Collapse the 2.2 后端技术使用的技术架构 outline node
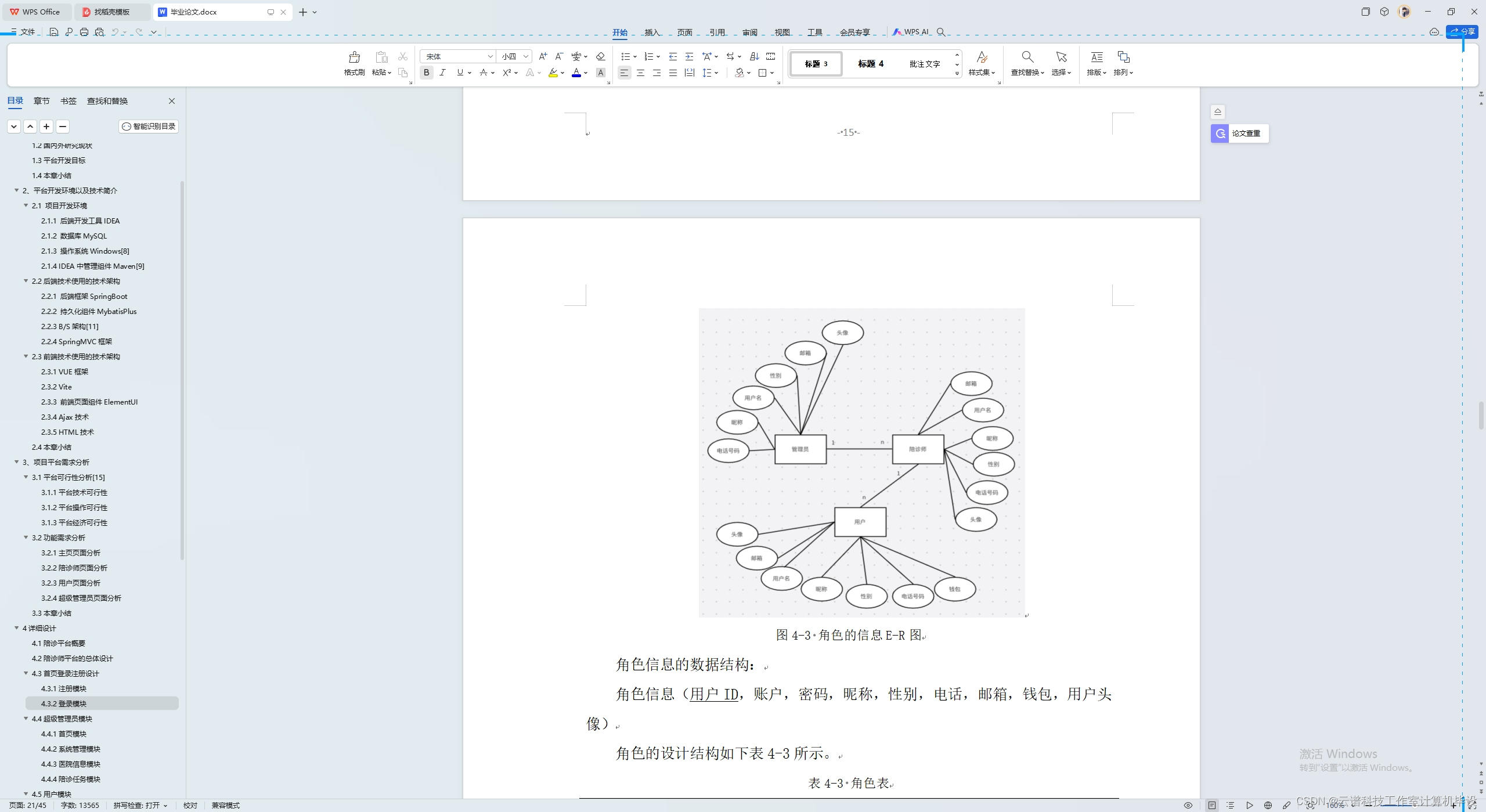1486x812 pixels. click(x=26, y=281)
